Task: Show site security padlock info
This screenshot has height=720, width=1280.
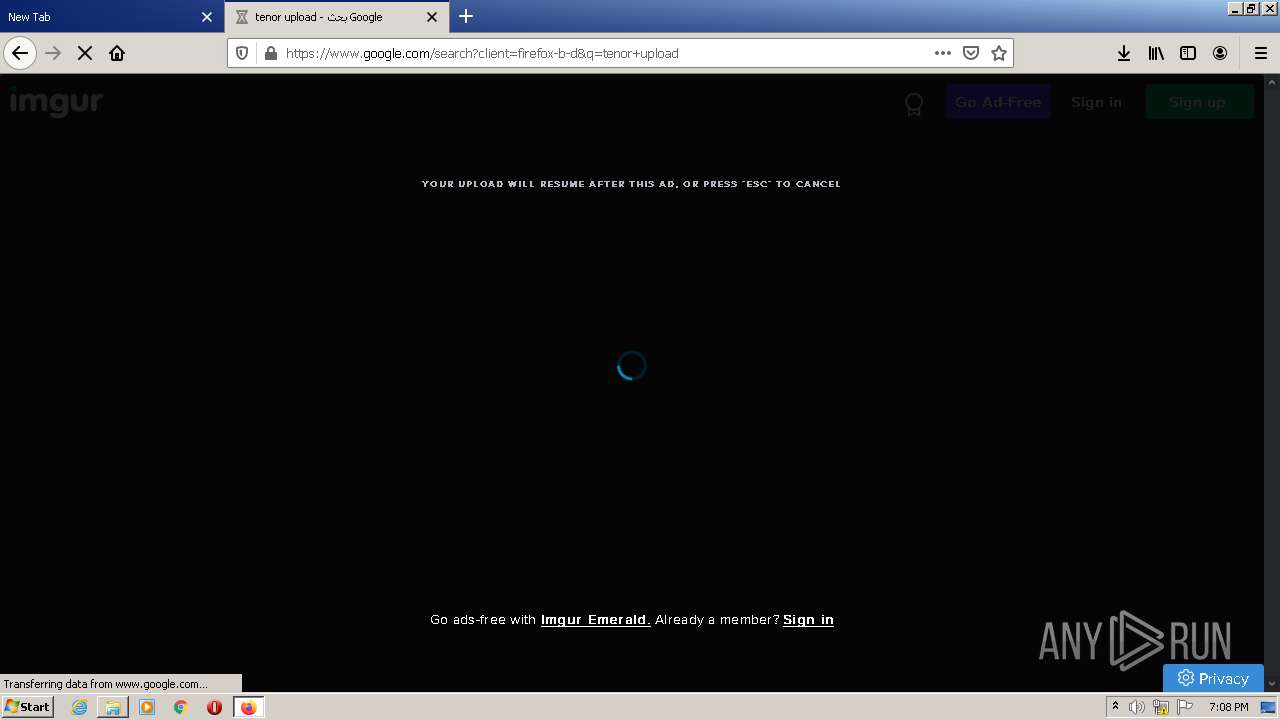Action: (x=270, y=53)
